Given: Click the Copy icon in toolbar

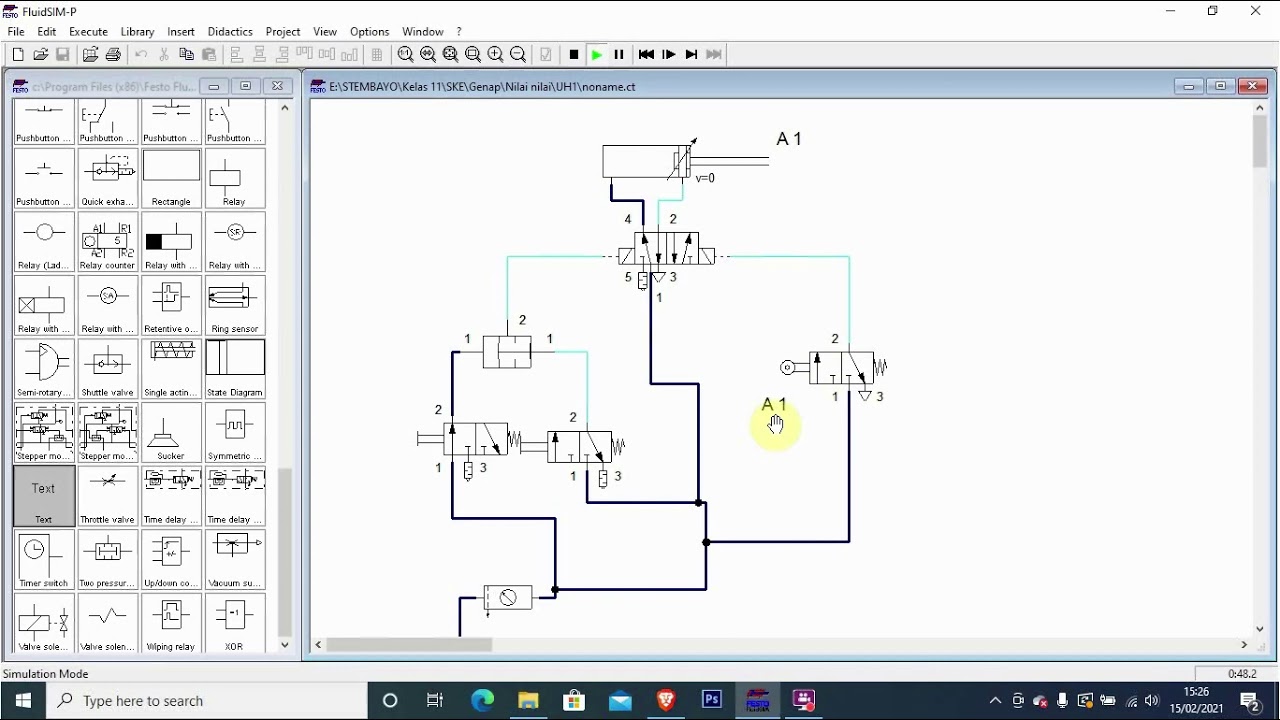Looking at the screenshot, I should click(186, 55).
